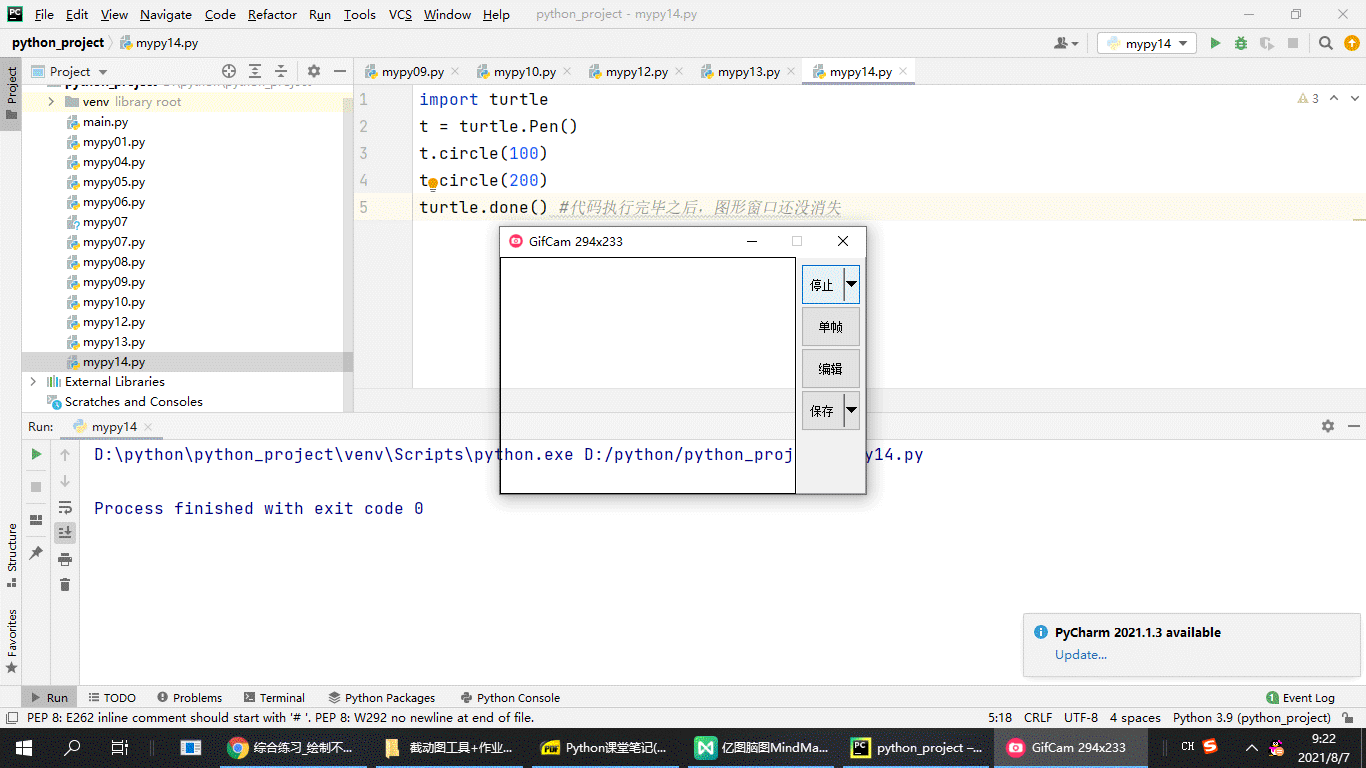Close the mypy14.py editor tab
The height and width of the screenshot is (768, 1366).
click(x=903, y=72)
